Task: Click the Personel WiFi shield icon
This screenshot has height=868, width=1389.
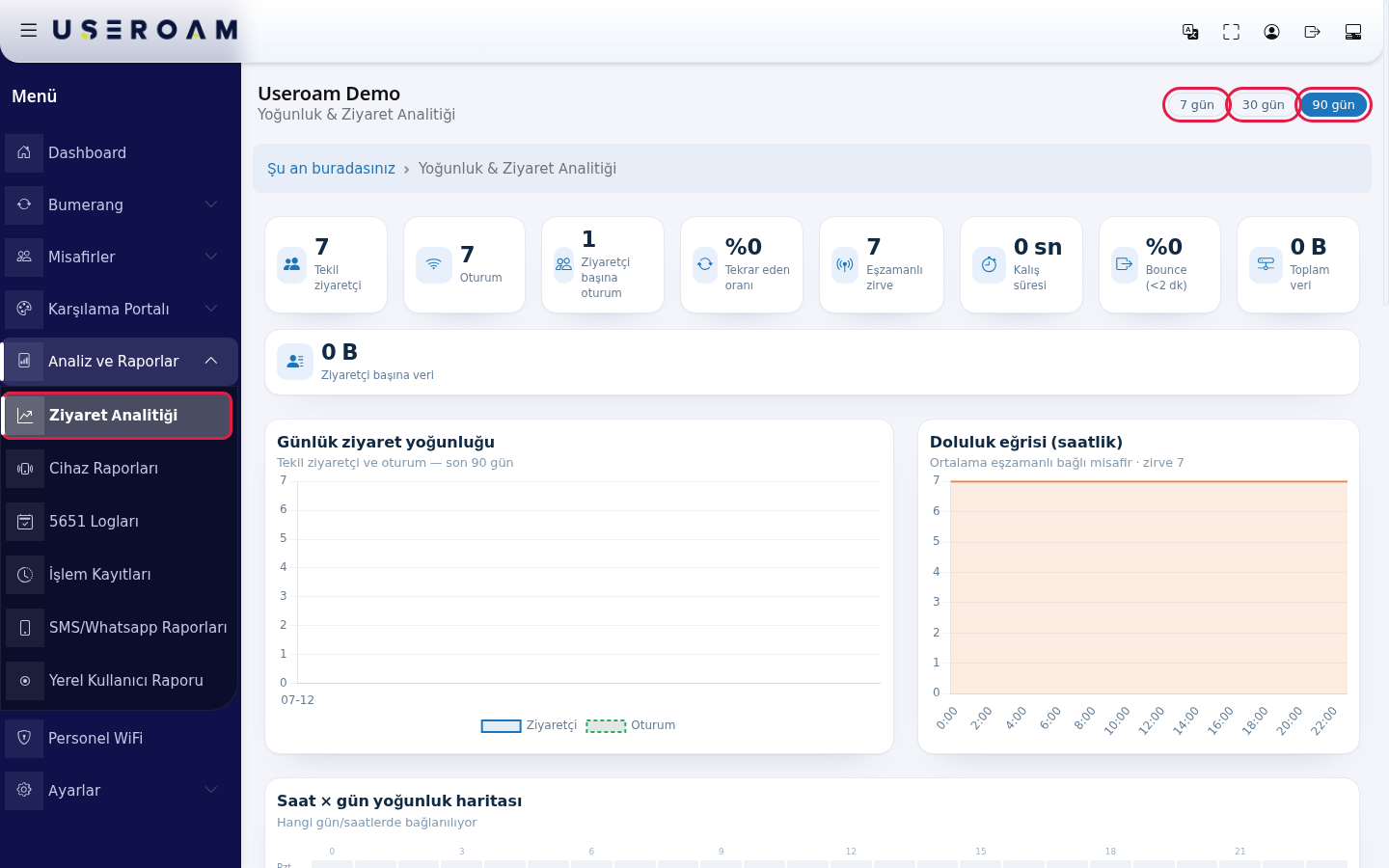Action: [24, 738]
